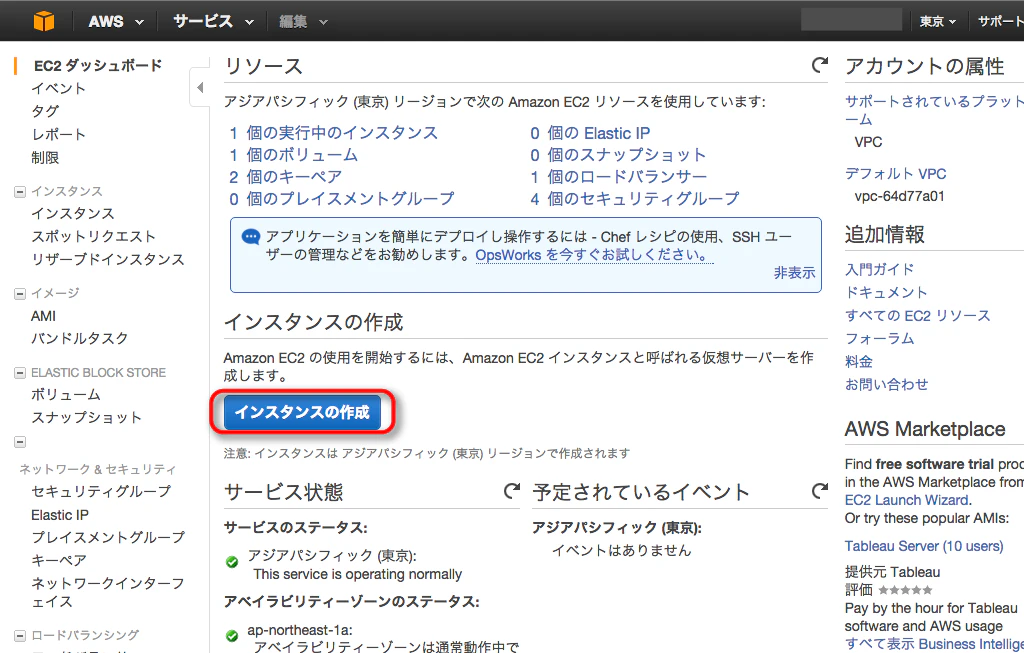Image resolution: width=1024 pixels, height=653 pixels.
Task: Open the デフォルト VPC link
Action: [x=895, y=174]
